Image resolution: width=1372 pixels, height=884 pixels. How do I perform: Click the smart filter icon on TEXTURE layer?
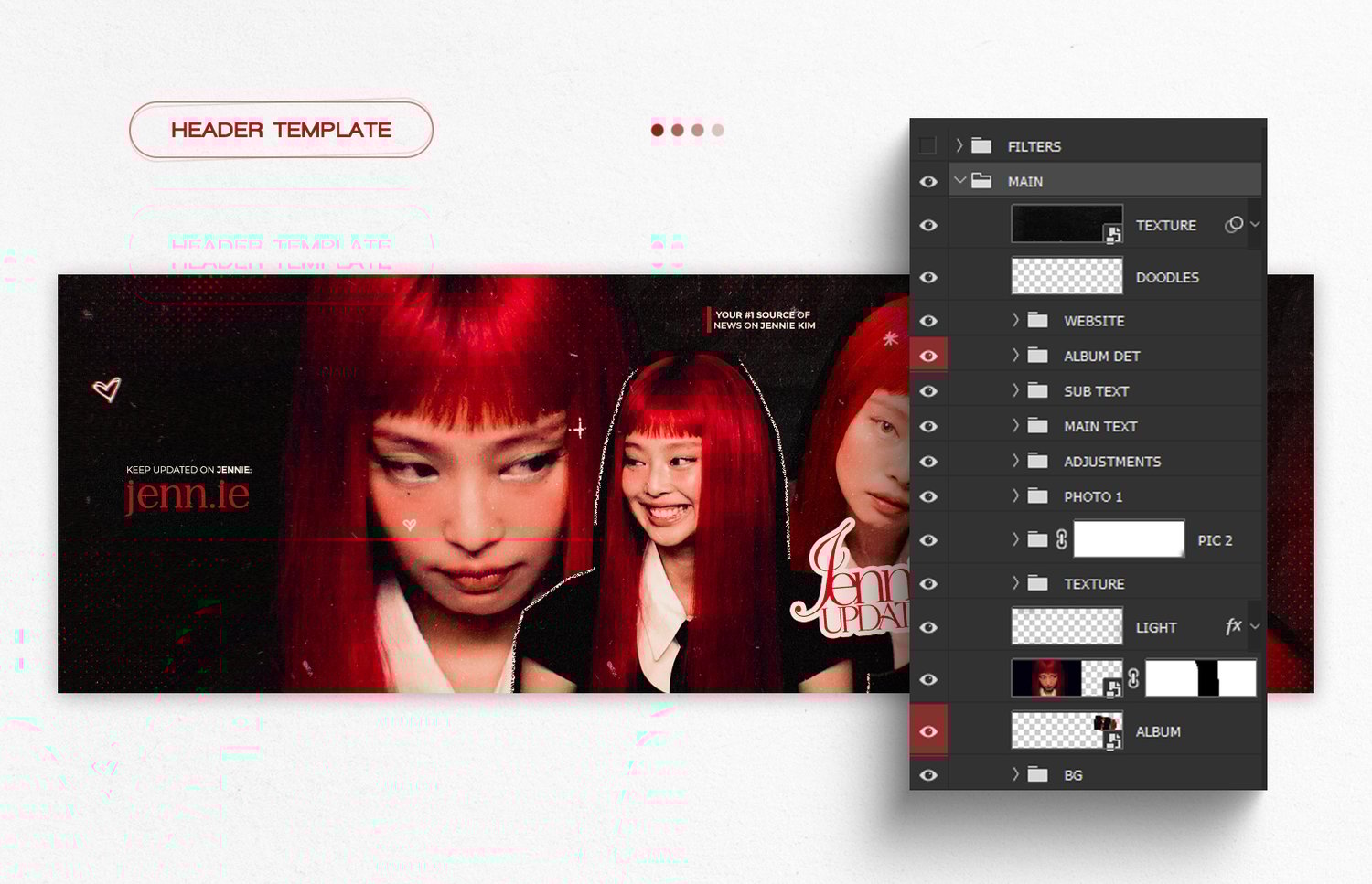[1234, 224]
